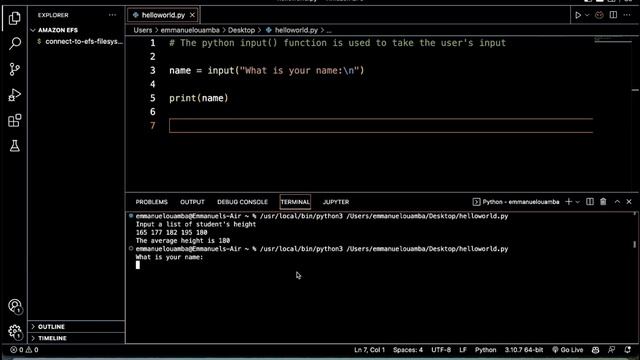Click '165 177 182 195 180' terminal line
Image resolution: width=640 pixels, height=360 pixels.
pos(171,233)
